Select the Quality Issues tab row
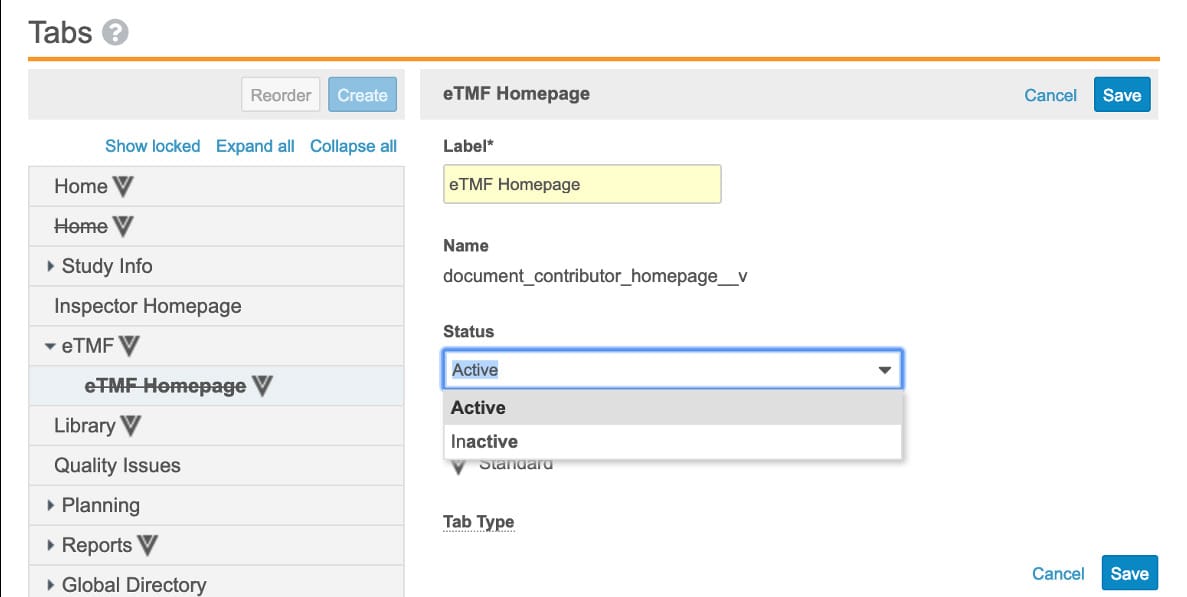The height and width of the screenshot is (597, 1187). click(x=217, y=465)
